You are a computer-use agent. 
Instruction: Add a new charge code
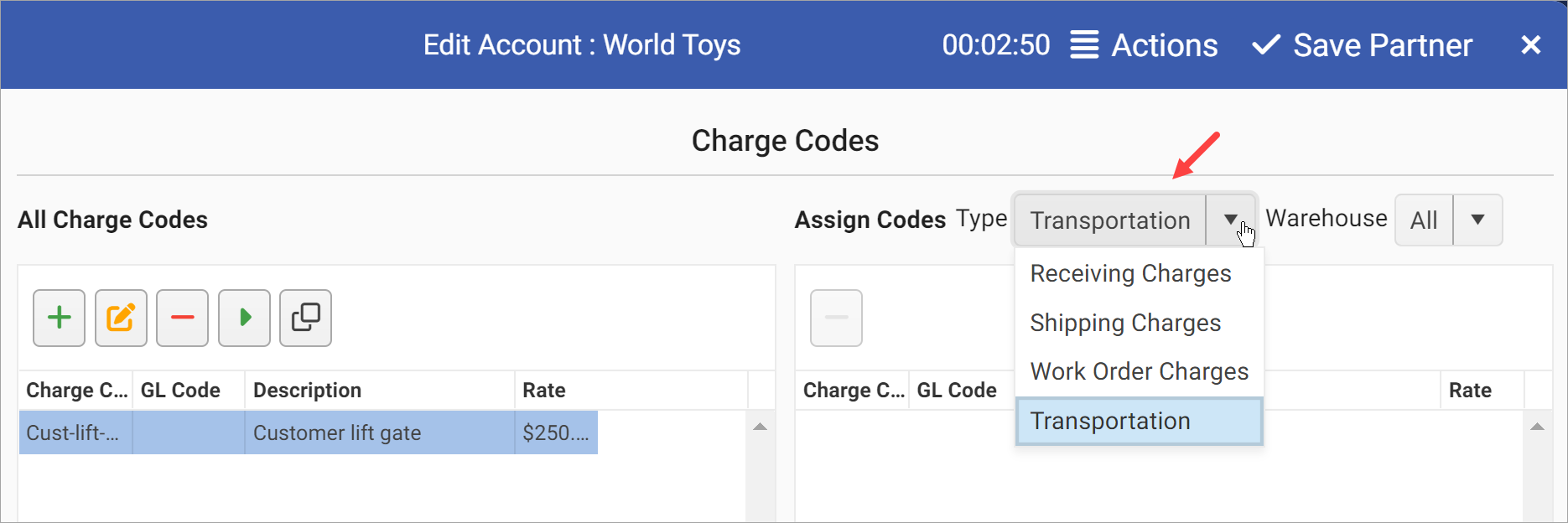click(x=59, y=318)
